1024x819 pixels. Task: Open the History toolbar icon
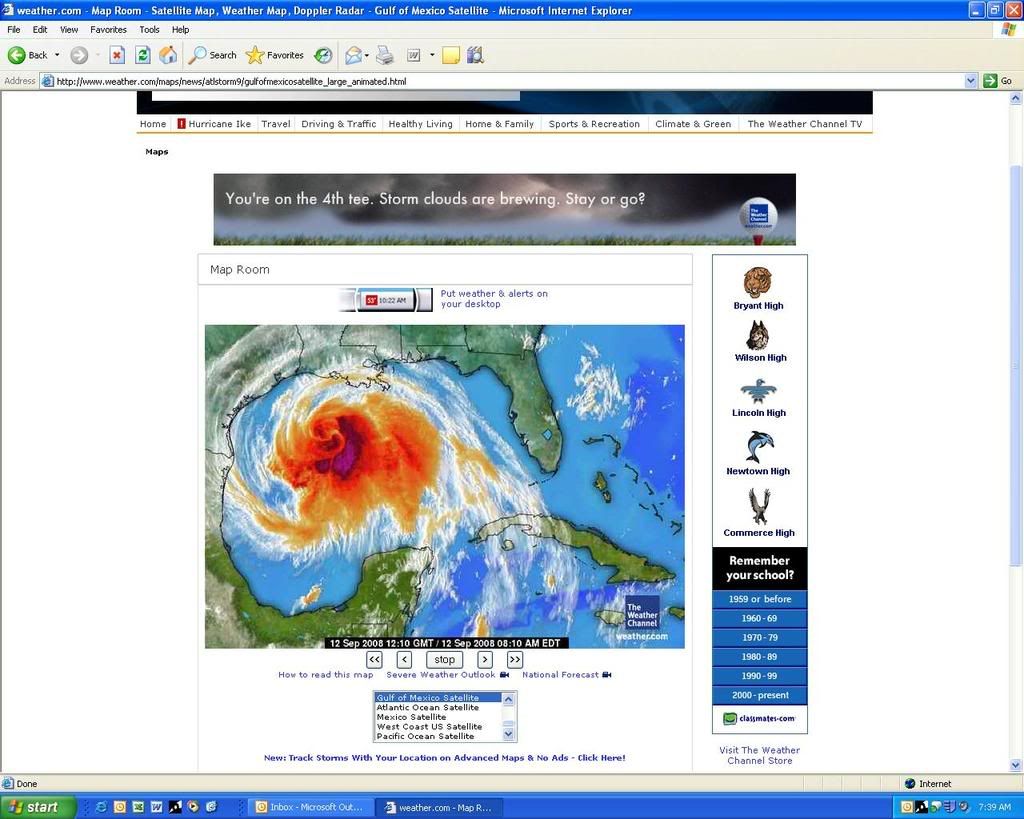pos(323,55)
